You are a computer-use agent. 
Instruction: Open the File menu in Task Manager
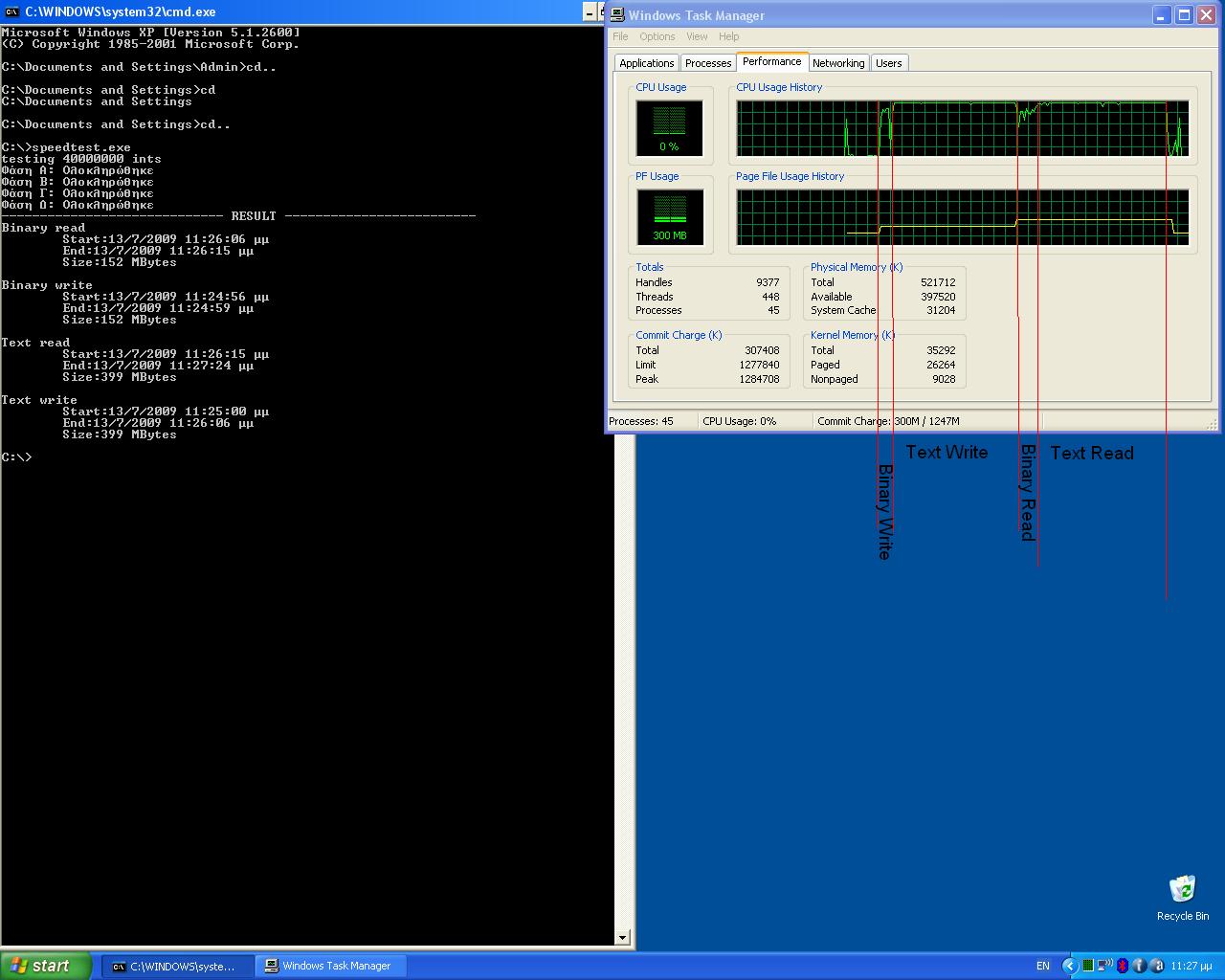[620, 36]
